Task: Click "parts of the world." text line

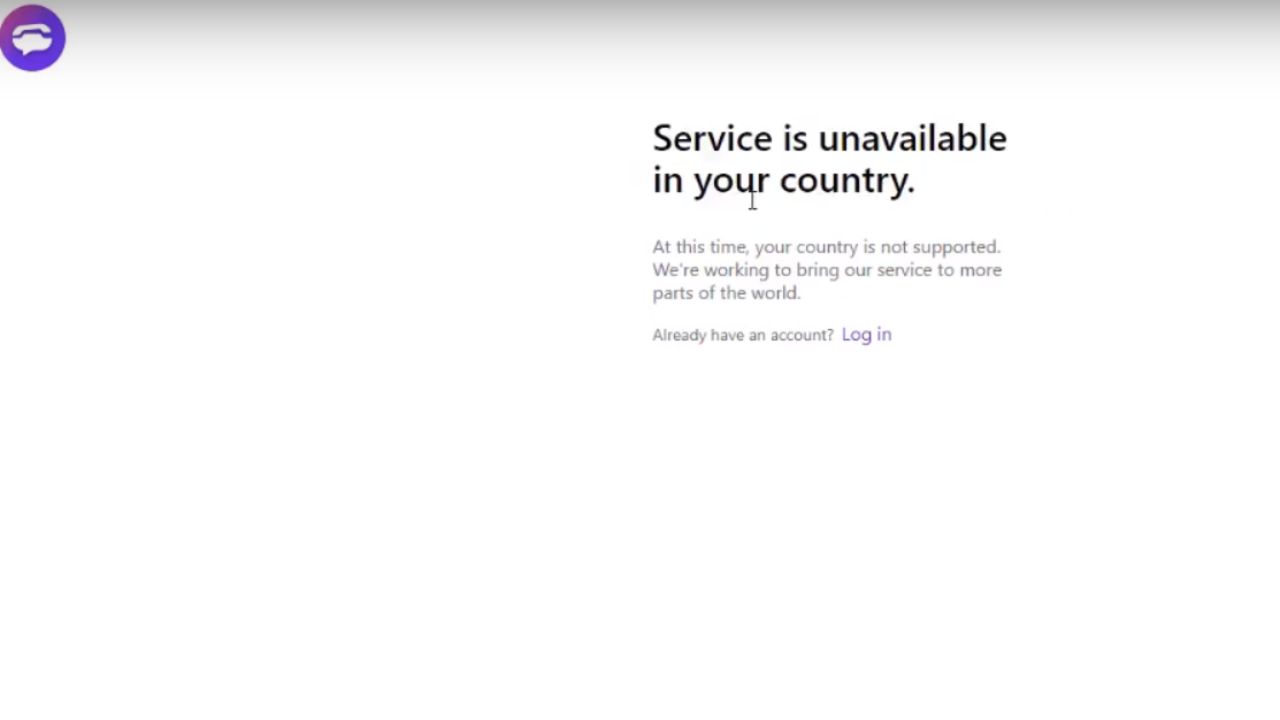Action: [727, 293]
